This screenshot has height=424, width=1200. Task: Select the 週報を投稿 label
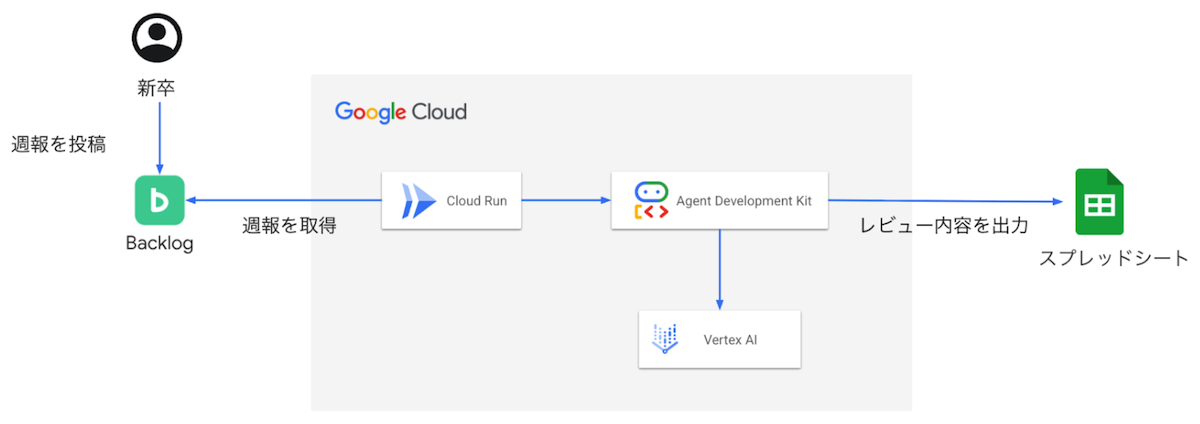click(x=58, y=144)
